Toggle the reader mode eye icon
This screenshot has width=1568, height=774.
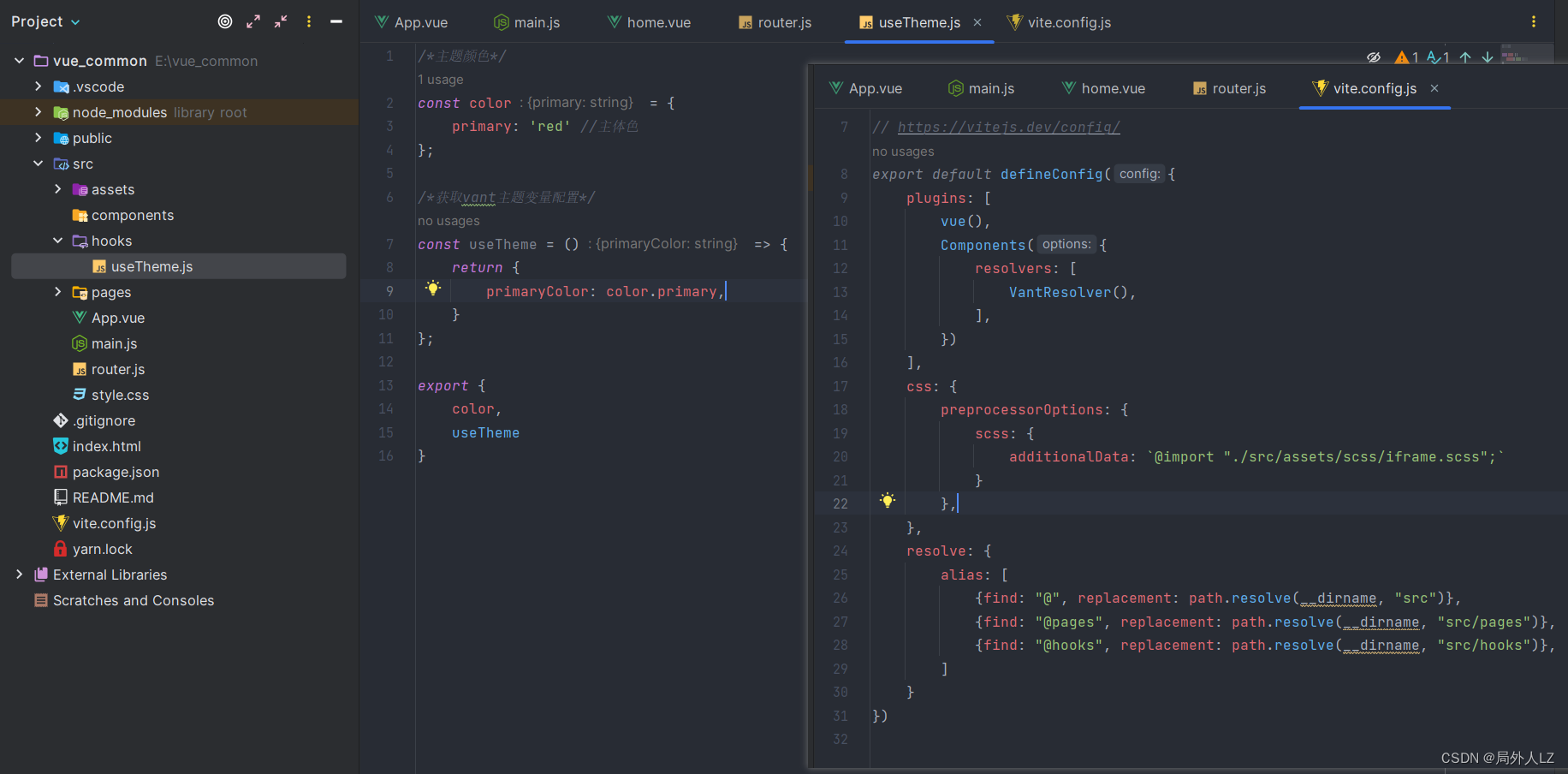click(1374, 57)
